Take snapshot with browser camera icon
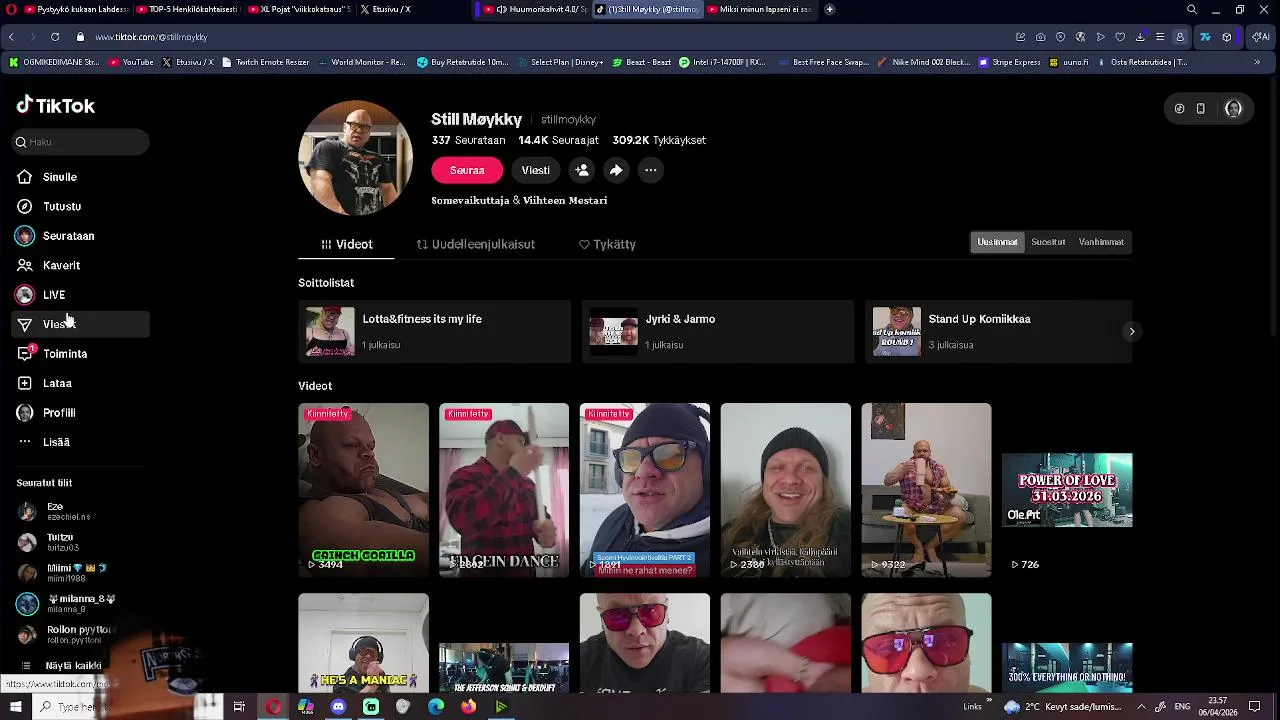 [x=1041, y=37]
